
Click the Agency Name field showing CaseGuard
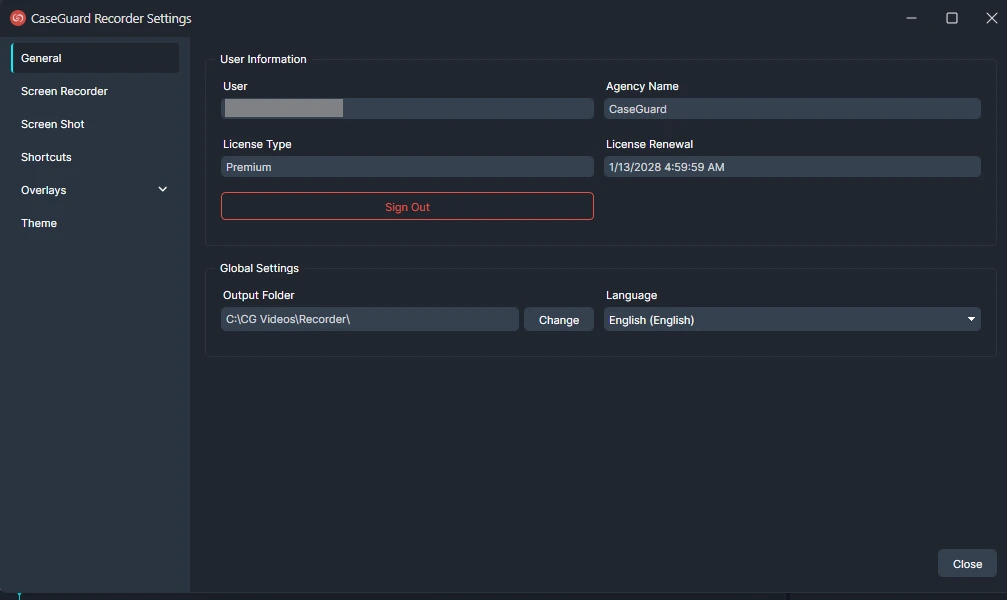(792, 109)
